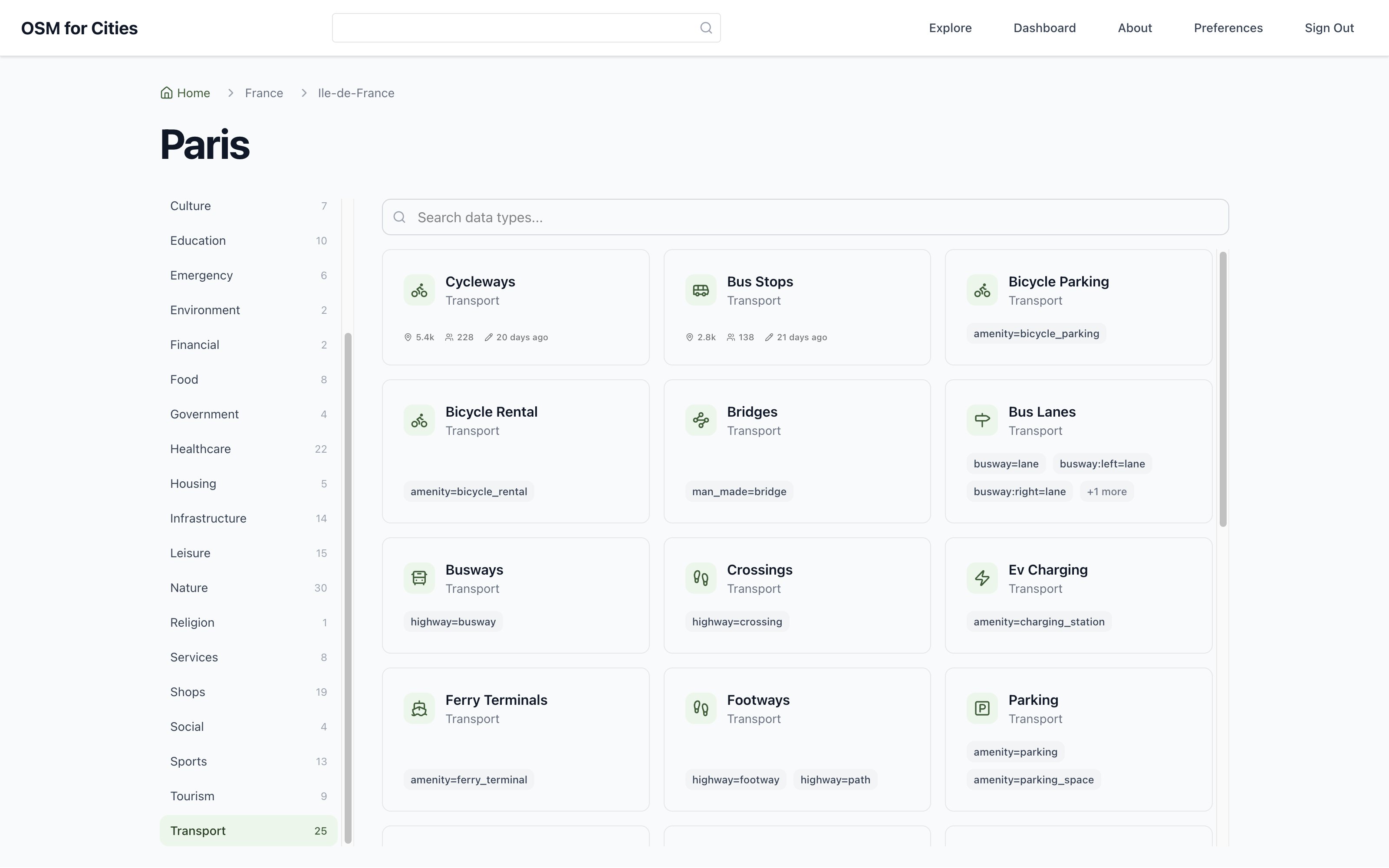Go to the France breadcrumb link
The image size is (1389, 868).
[x=264, y=93]
